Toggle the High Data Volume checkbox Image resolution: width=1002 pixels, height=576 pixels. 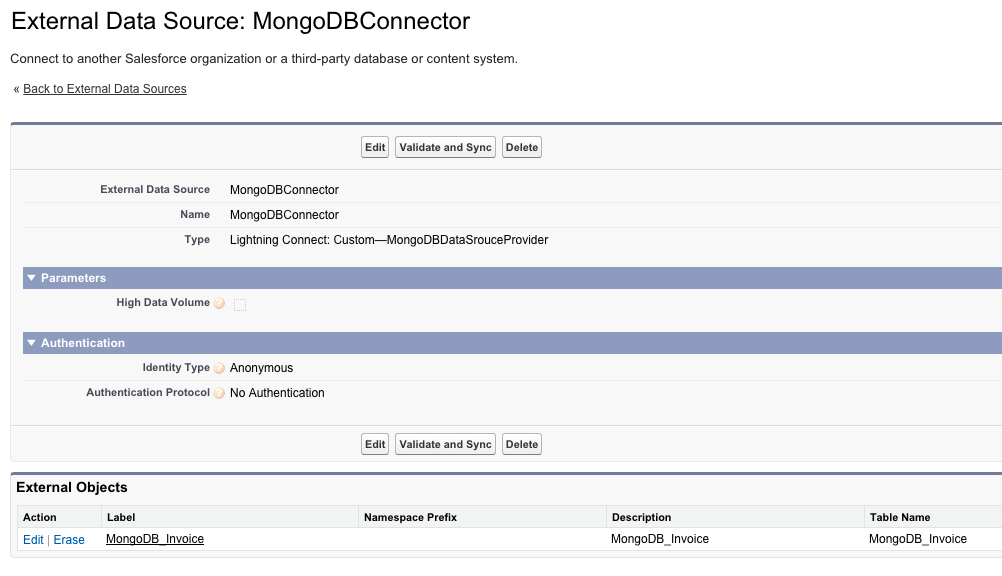coord(240,304)
